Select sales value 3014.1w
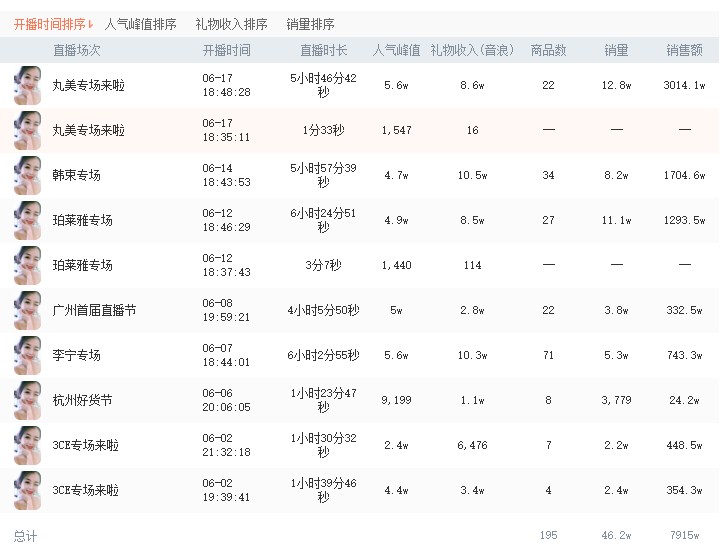Viewport: 723px width, 556px height. point(684,85)
